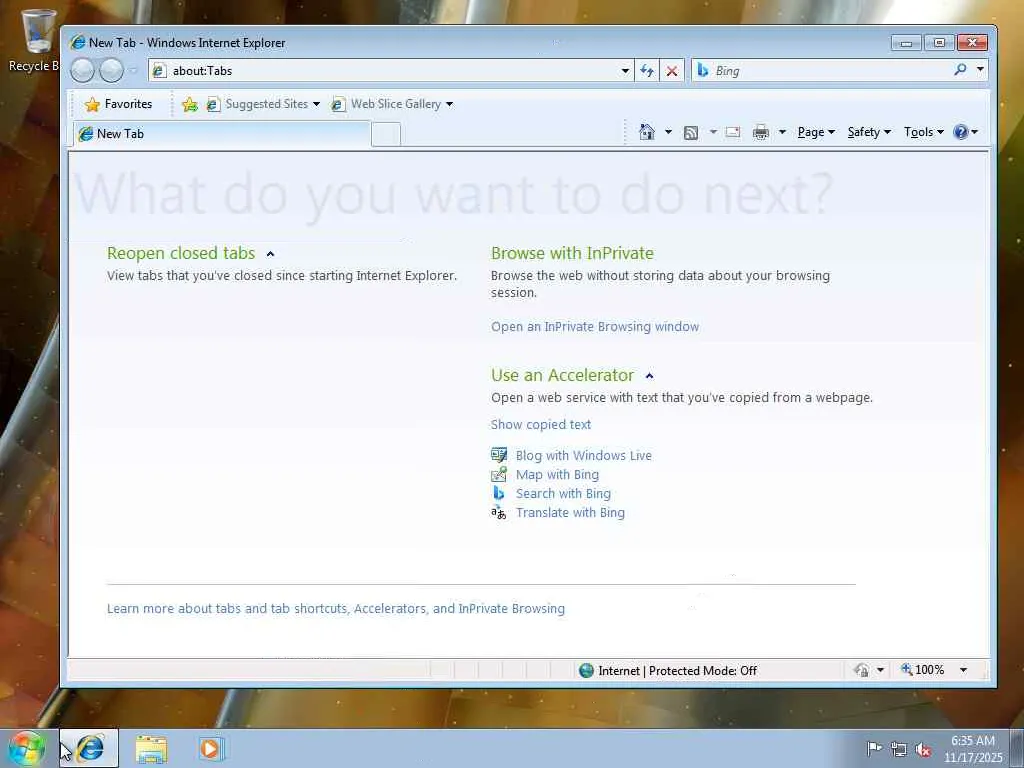Click the Home icon in command bar
Image resolution: width=1024 pixels, height=768 pixels.
[x=647, y=132]
